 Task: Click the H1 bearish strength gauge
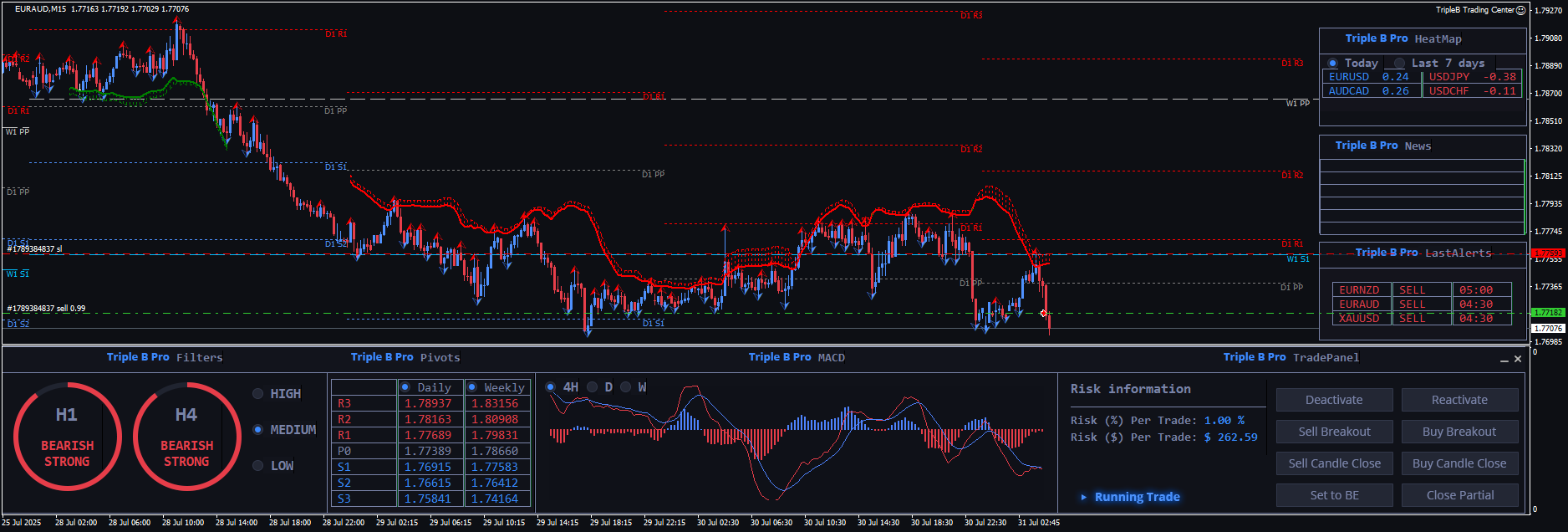[x=67, y=437]
